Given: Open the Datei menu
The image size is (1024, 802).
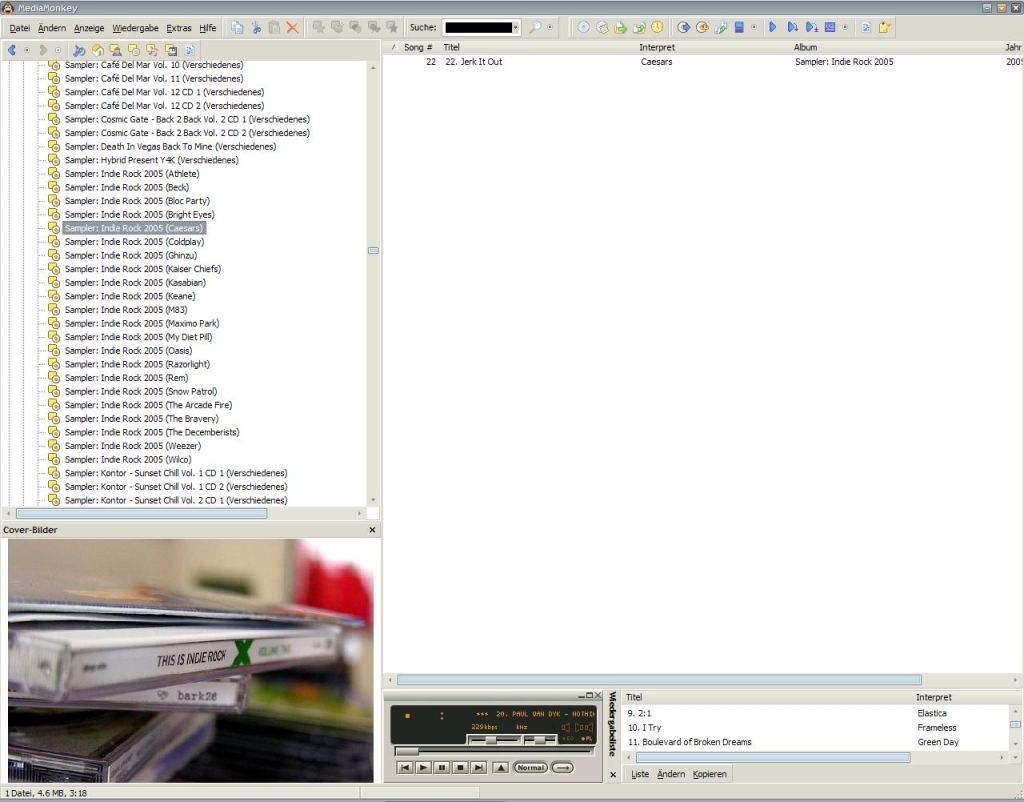Looking at the screenshot, I should pos(20,28).
